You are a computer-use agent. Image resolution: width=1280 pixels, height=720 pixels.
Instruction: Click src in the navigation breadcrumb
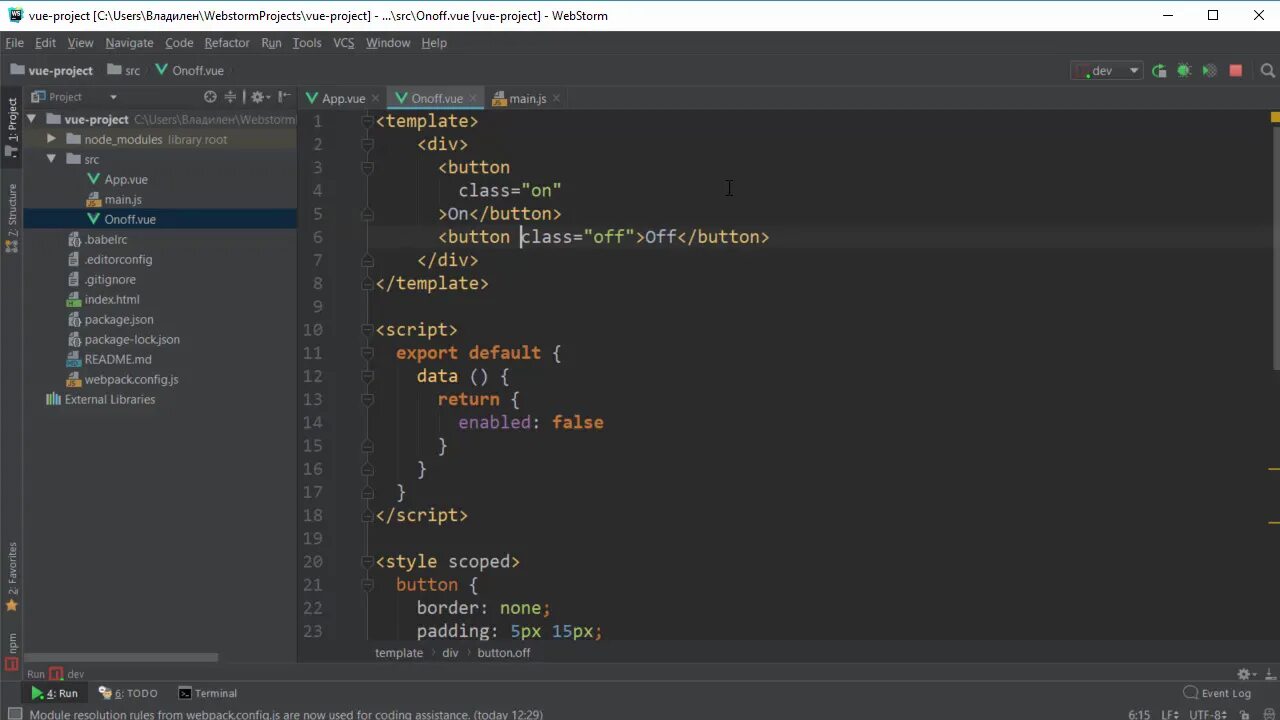pos(124,71)
